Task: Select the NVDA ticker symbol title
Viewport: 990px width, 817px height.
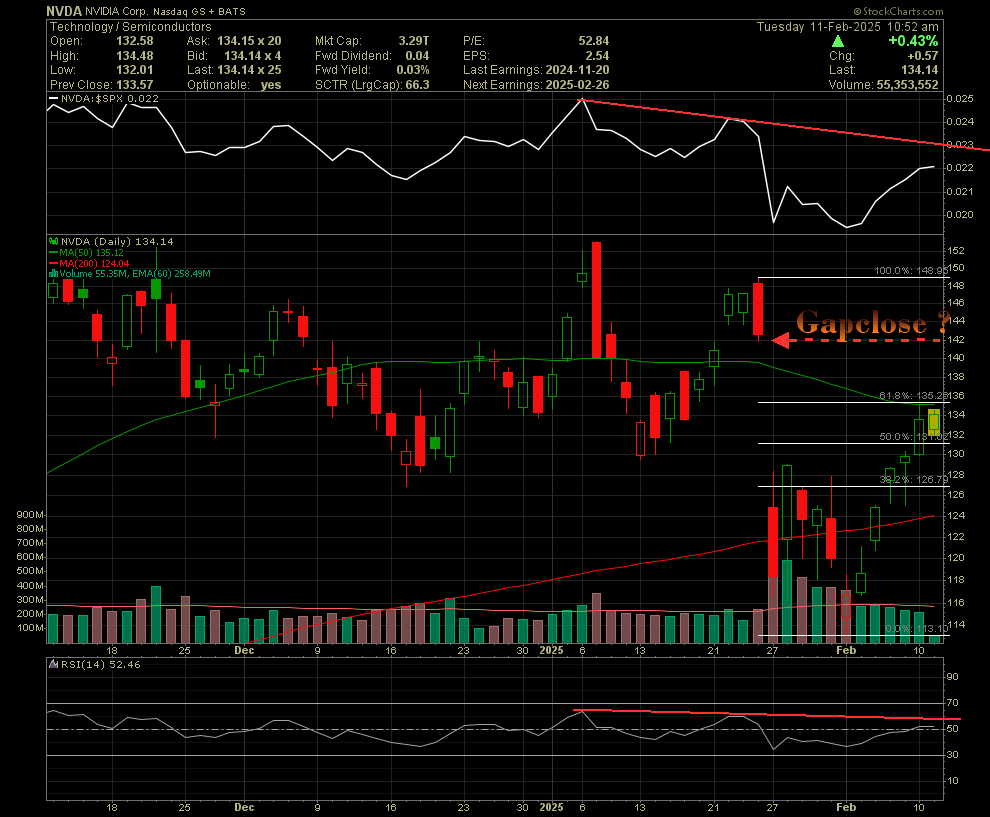Action: pyautogui.click(x=64, y=11)
